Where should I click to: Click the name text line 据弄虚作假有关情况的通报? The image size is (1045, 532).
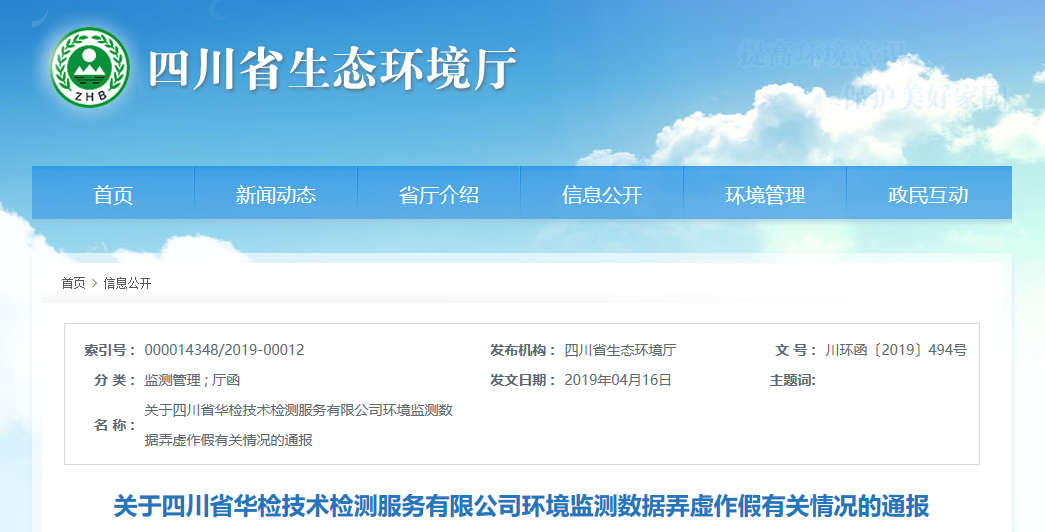229,440
